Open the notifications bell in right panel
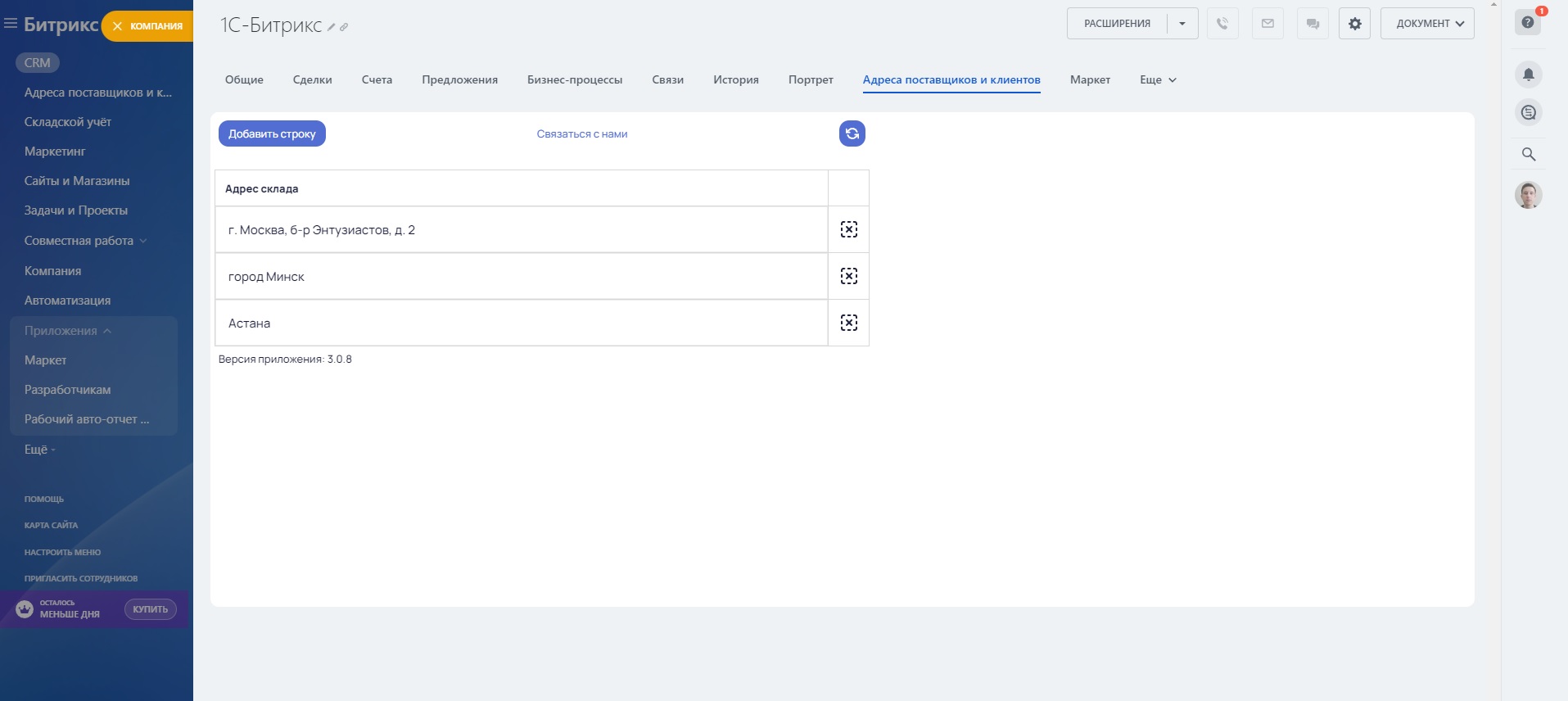1568x701 pixels. point(1528,75)
